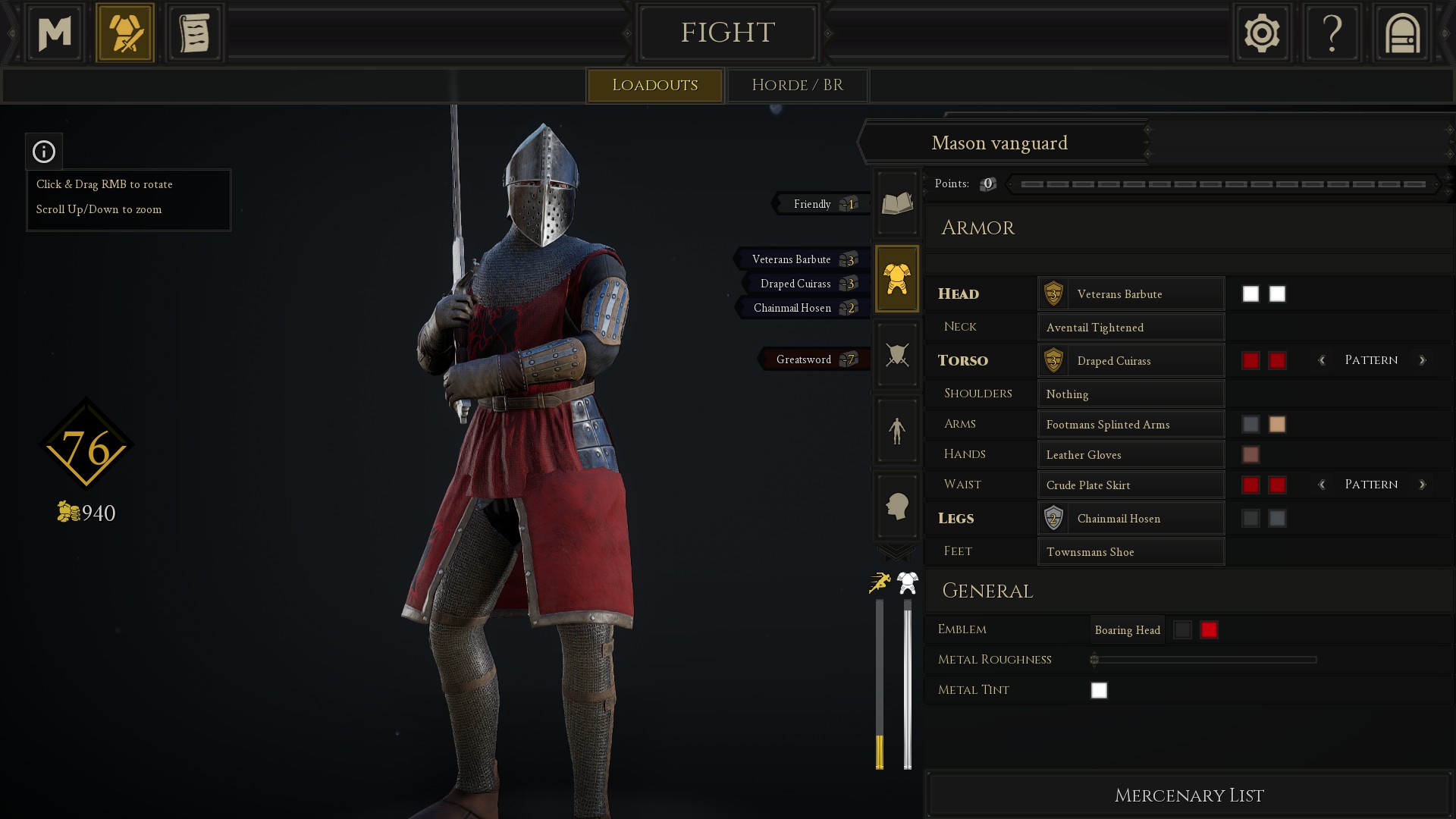
Task: Click the exit door icon
Action: [x=1402, y=33]
